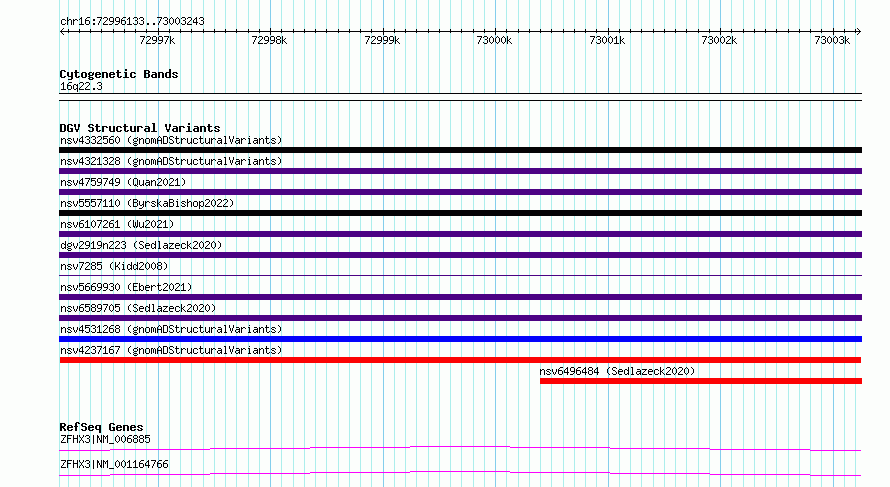Open variant label dgv2919n223 (Sedlazeck2020)

tap(141, 245)
